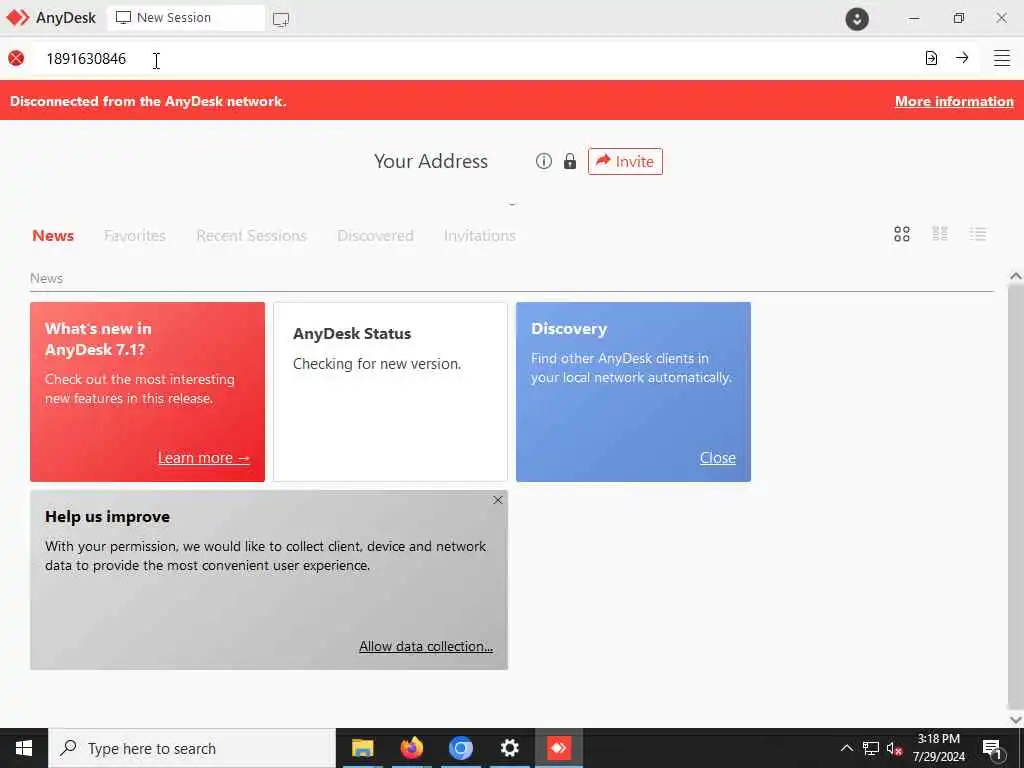Click the scrollbar up arrow
Viewport: 1024px width, 768px height.
pyautogui.click(x=1016, y=276)
